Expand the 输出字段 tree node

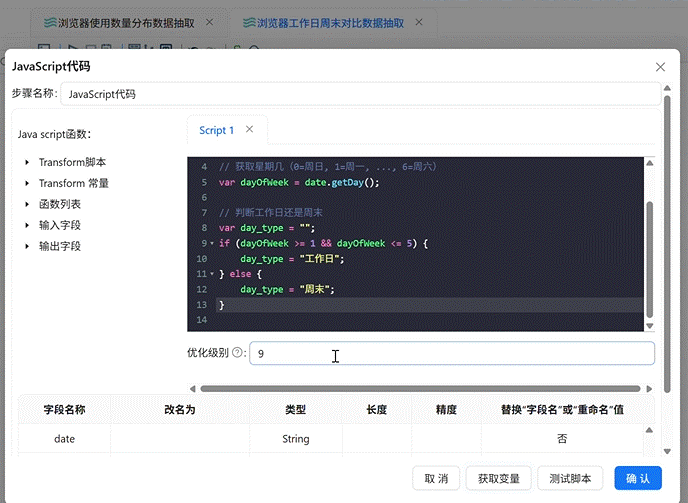coord(27,246)
